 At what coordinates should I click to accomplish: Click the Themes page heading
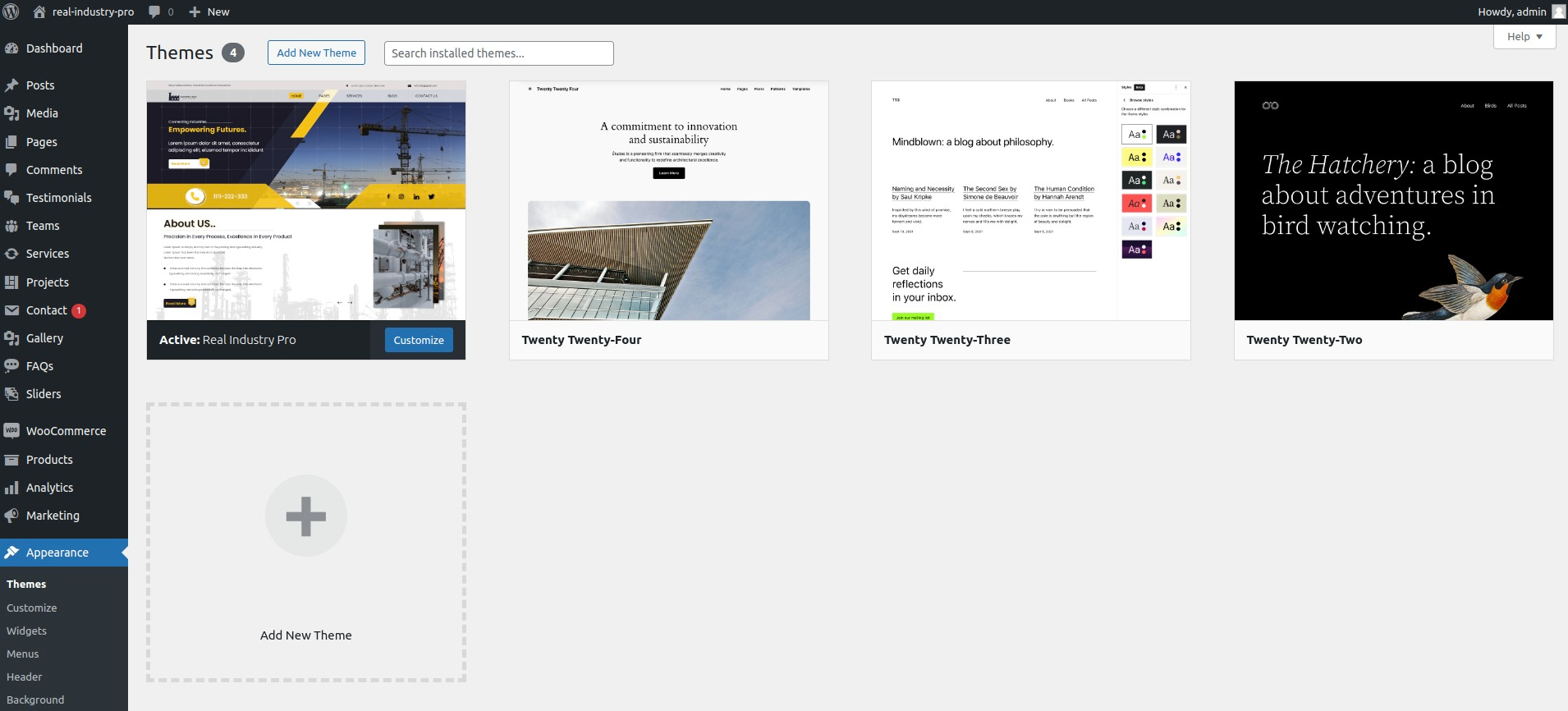coord(180,53)
